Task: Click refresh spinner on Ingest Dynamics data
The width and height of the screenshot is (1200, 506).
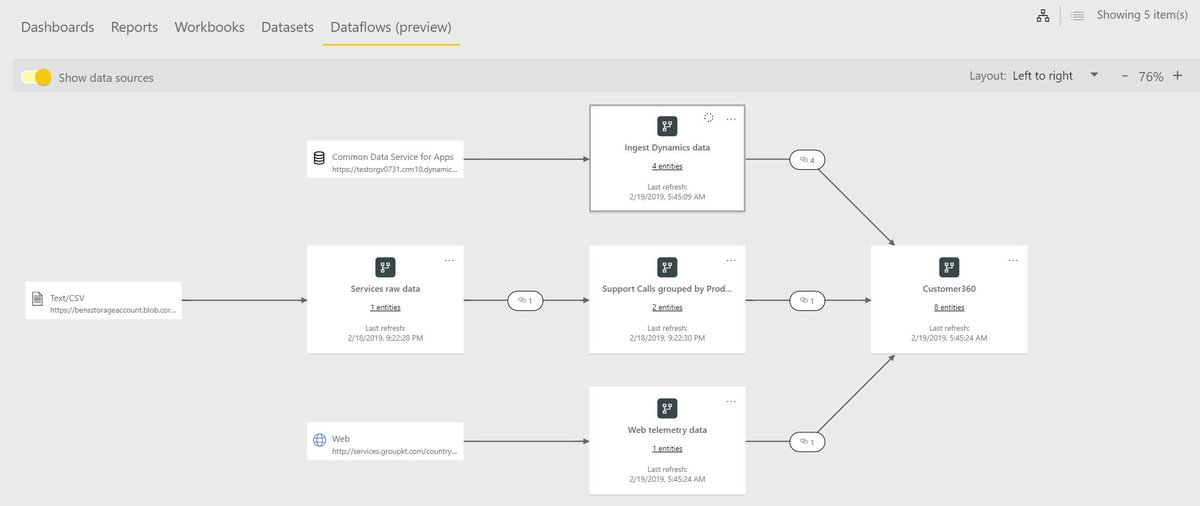Action: click(x=708, y=118)
